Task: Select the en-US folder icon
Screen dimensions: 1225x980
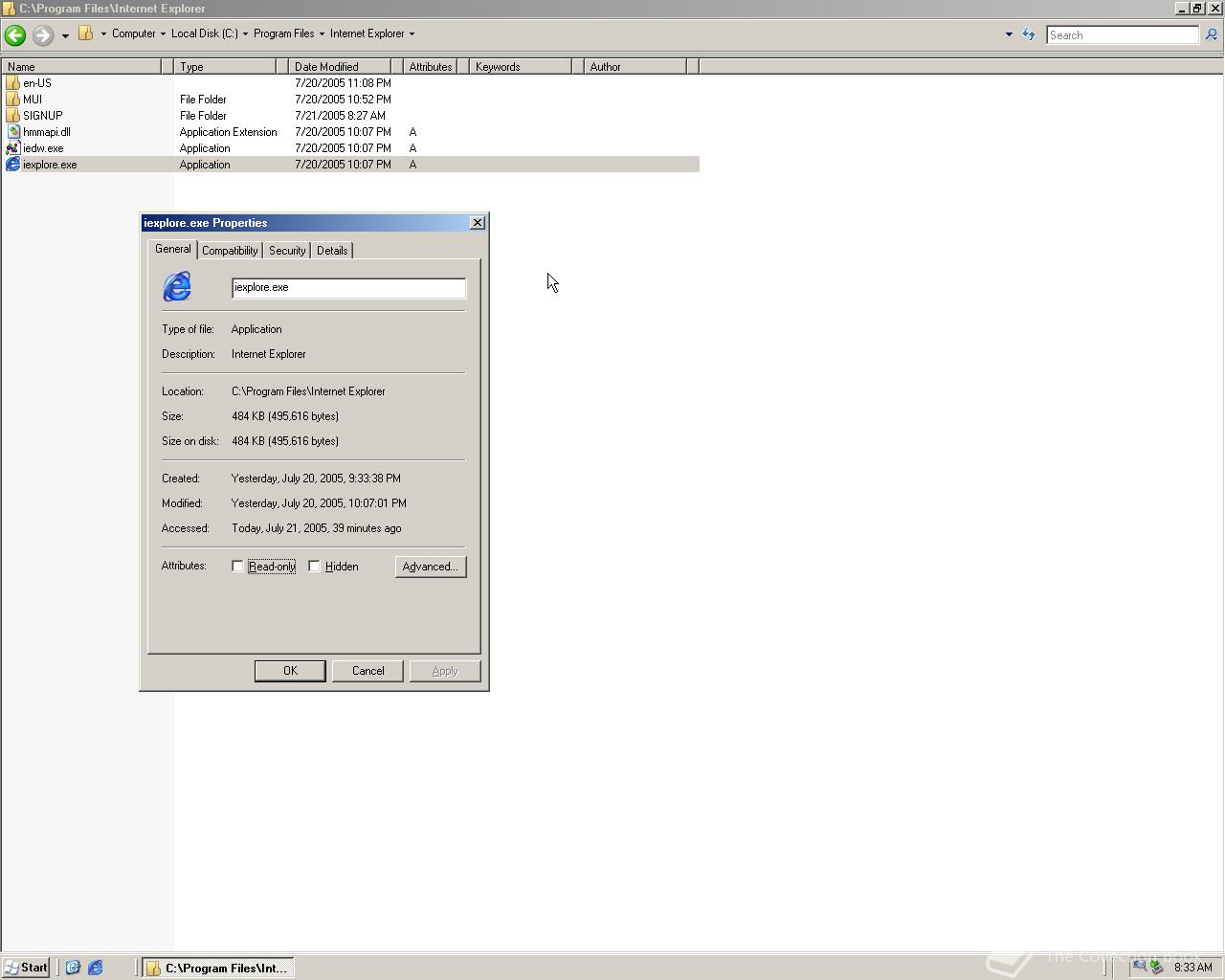Action: (12, 83)
